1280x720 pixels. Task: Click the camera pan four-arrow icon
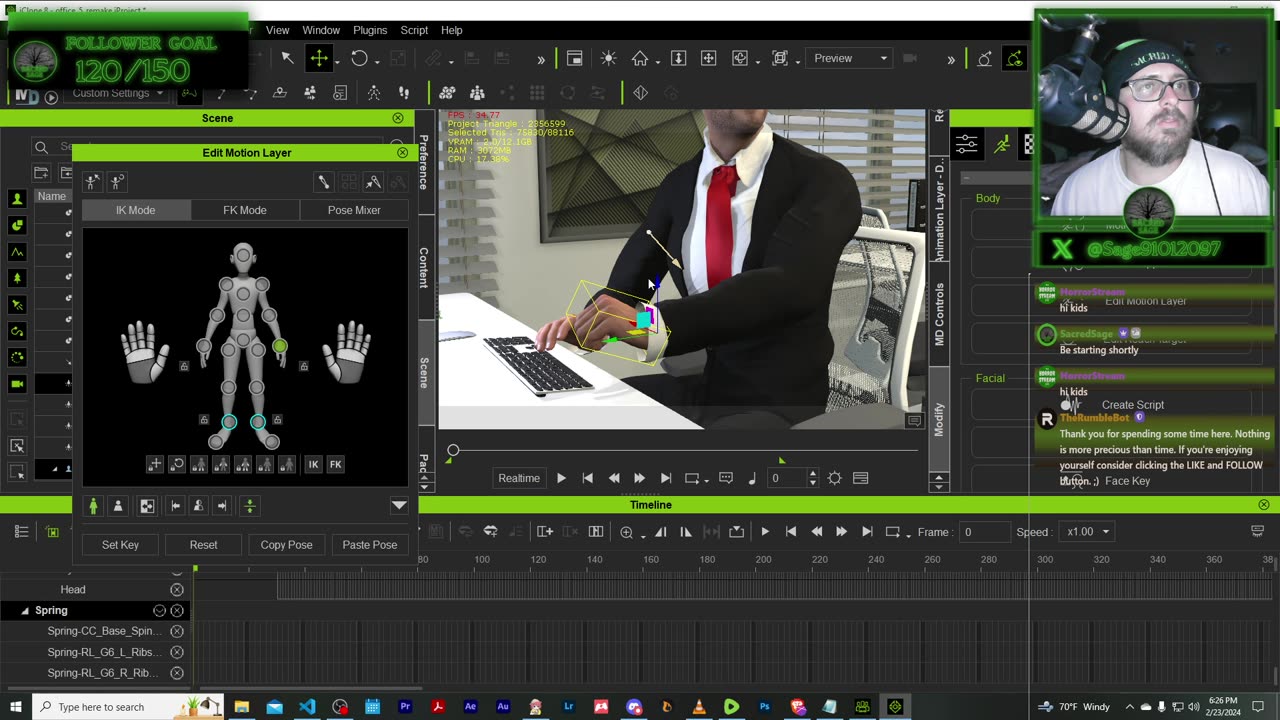(x=708, y=58)
